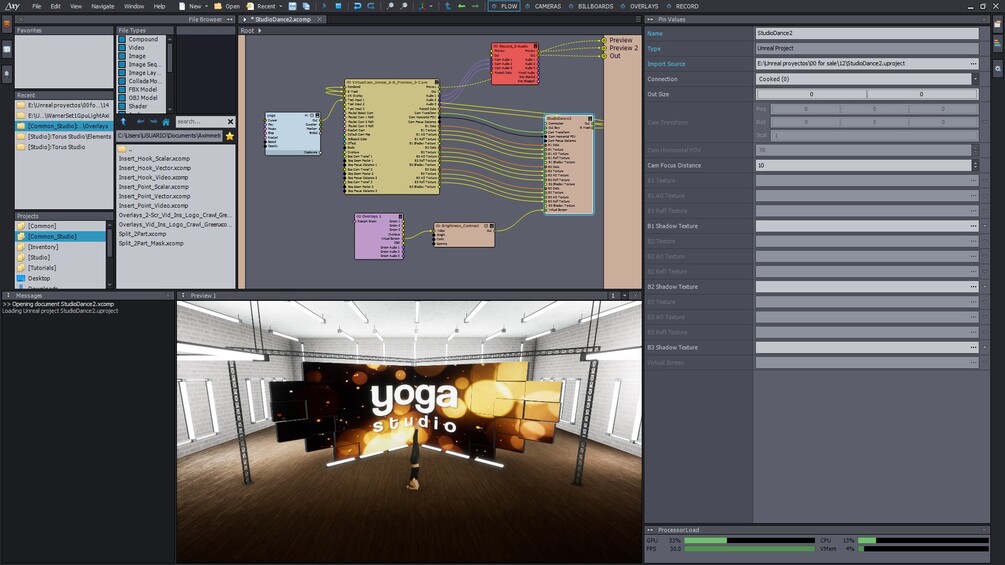Clear the File Browser search with the X

pos(231,121)
